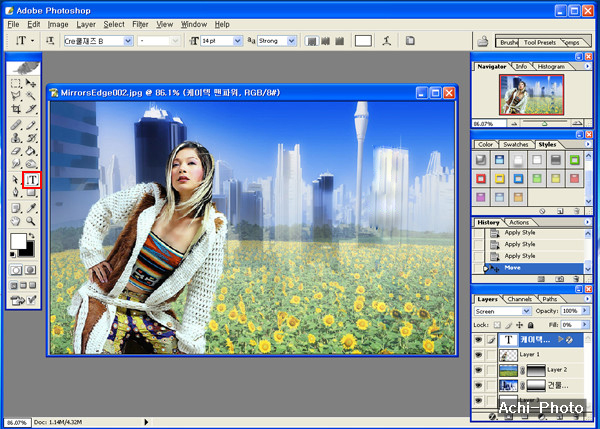Viewport: 600px width, 429px height.
Task: Open the font family dropdown
Action: point(98,41)
